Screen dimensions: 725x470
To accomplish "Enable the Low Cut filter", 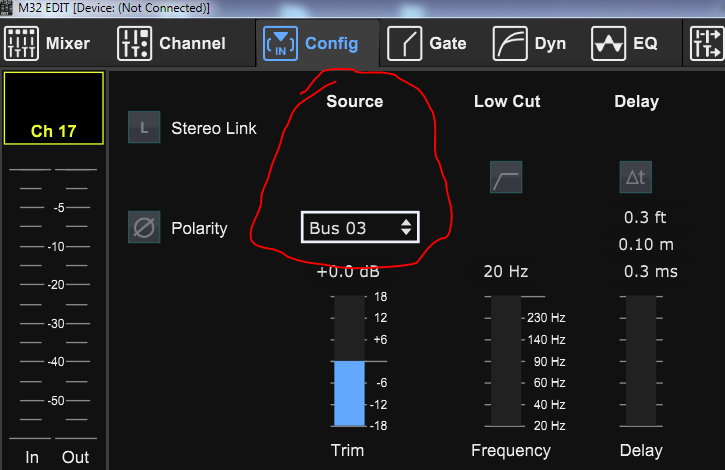I will [506, 177].
